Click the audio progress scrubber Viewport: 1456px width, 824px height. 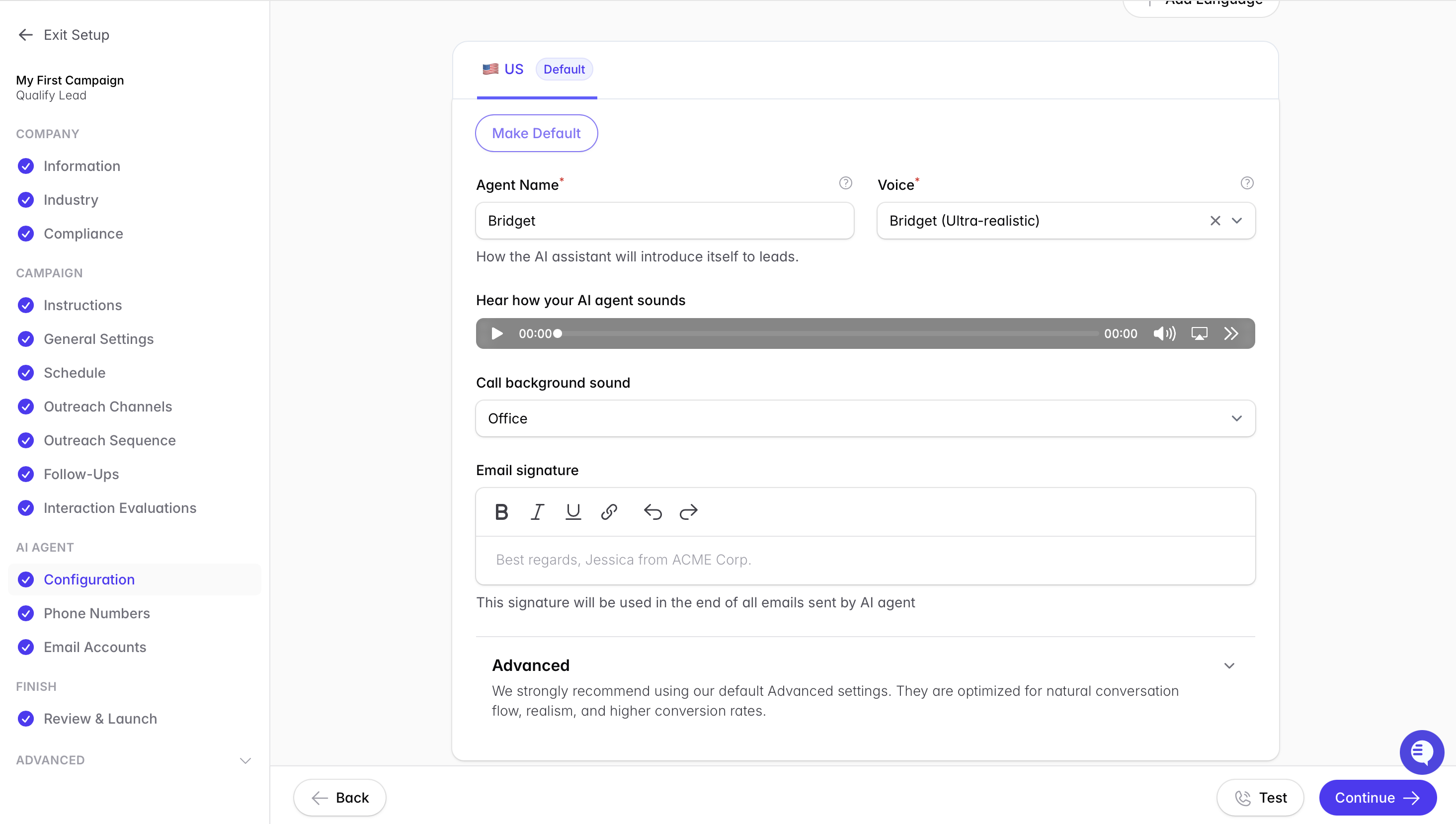tap(558, 333)
